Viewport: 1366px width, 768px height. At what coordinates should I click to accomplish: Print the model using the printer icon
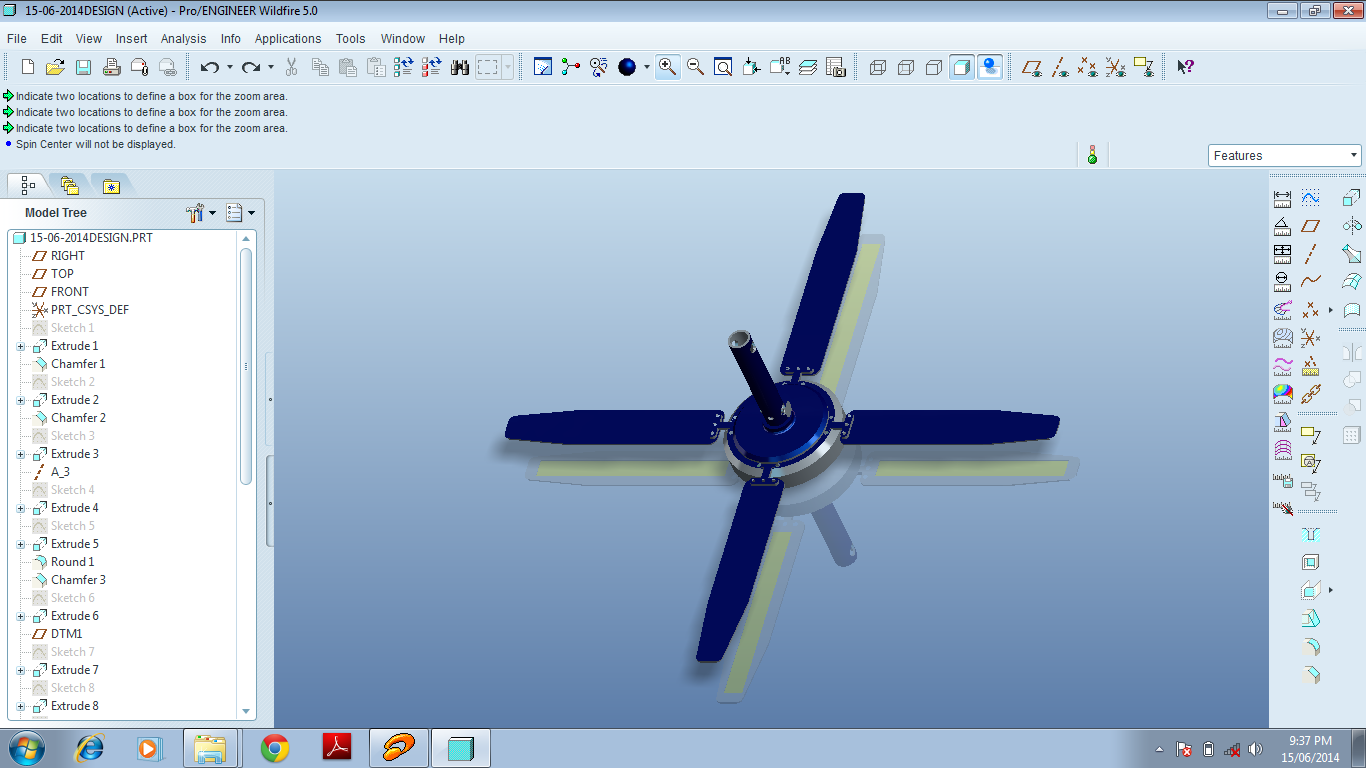[112, 67]
